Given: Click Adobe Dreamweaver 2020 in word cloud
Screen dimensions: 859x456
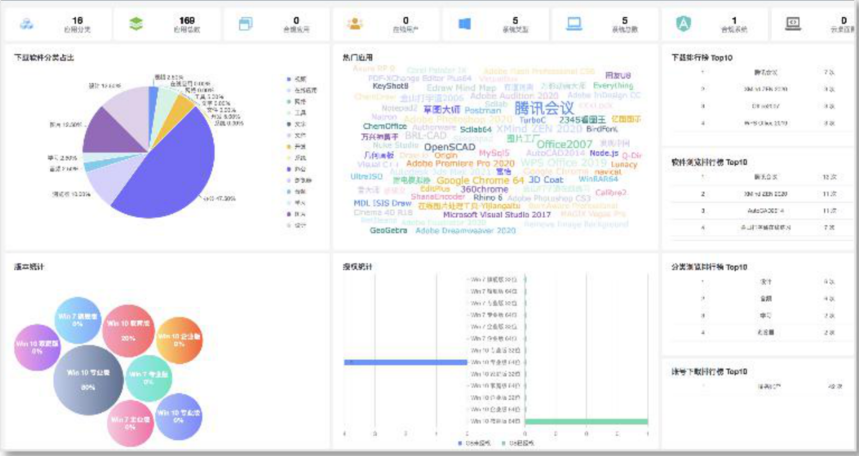Looking at the screenshot, I should (x=466, y=231).
